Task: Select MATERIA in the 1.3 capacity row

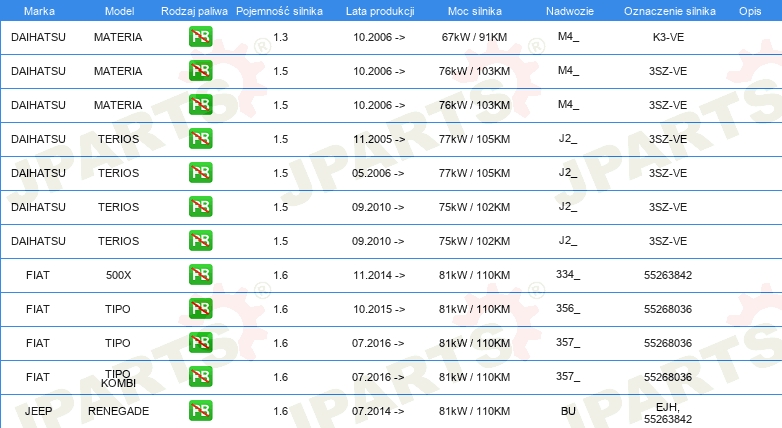Action: tap(118, 37)
